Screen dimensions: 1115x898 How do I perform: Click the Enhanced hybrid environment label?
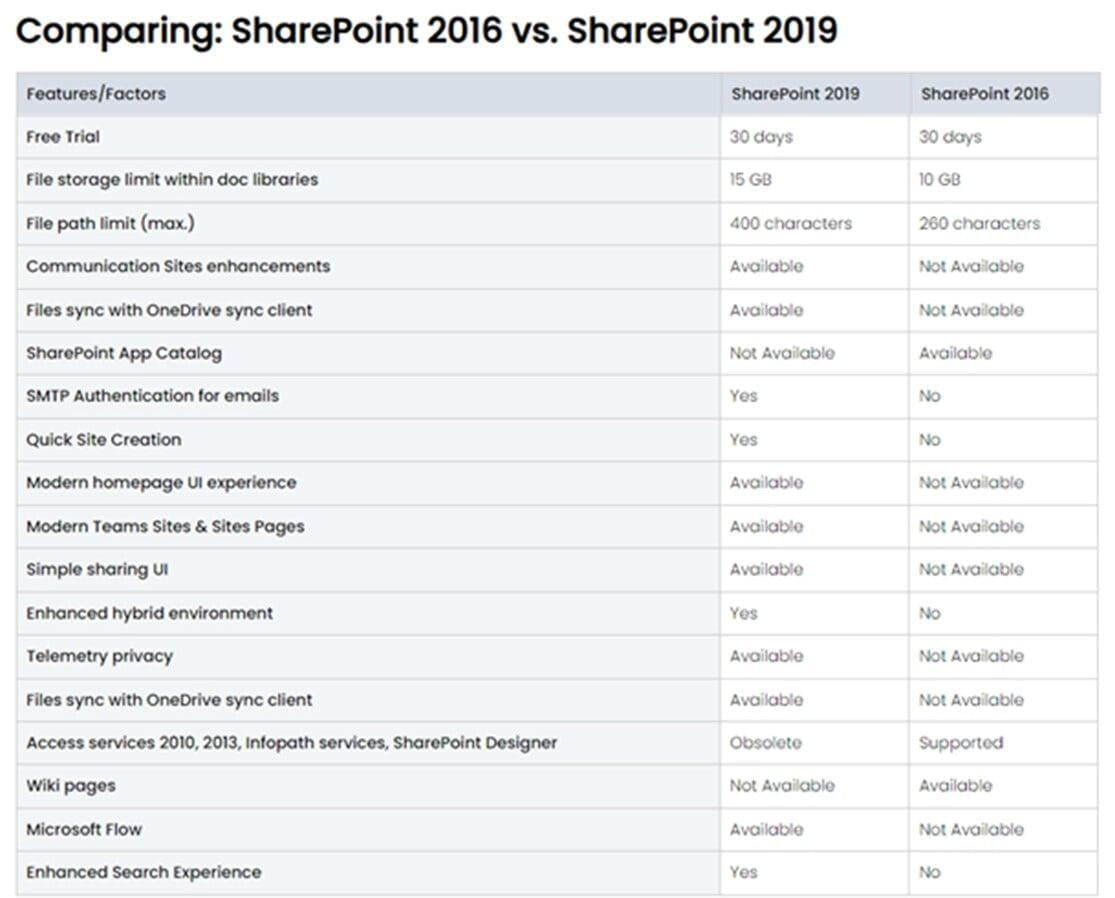[149, 613]
